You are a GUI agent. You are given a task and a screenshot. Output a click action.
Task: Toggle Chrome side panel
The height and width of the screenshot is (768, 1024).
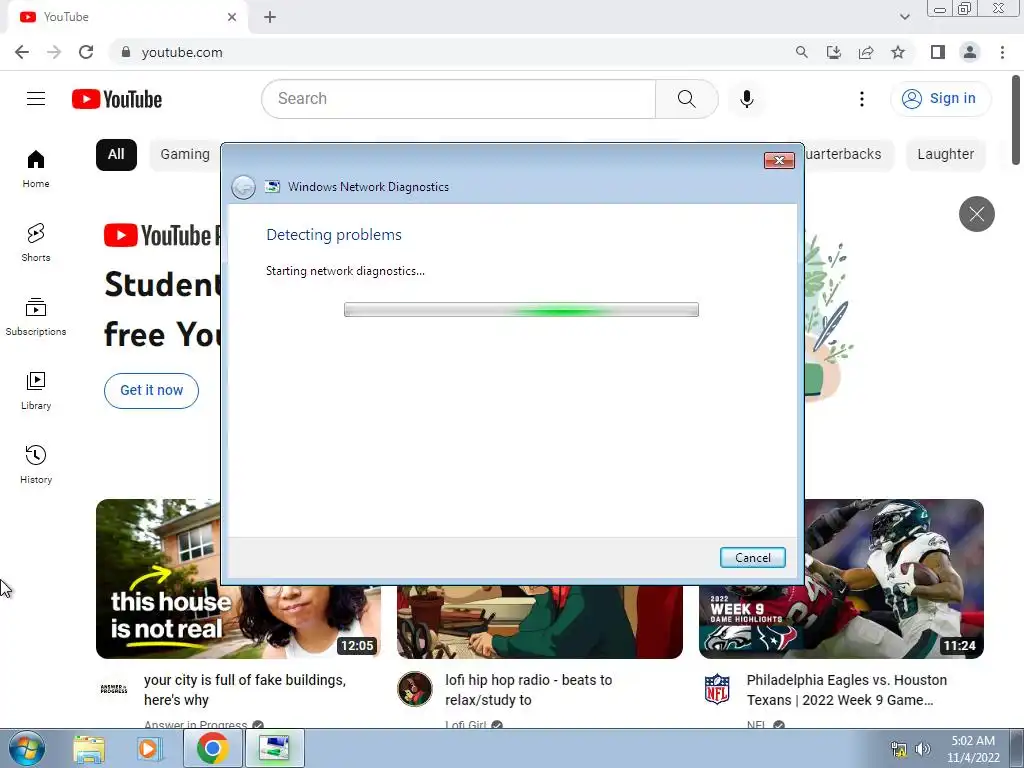(938, 52)
